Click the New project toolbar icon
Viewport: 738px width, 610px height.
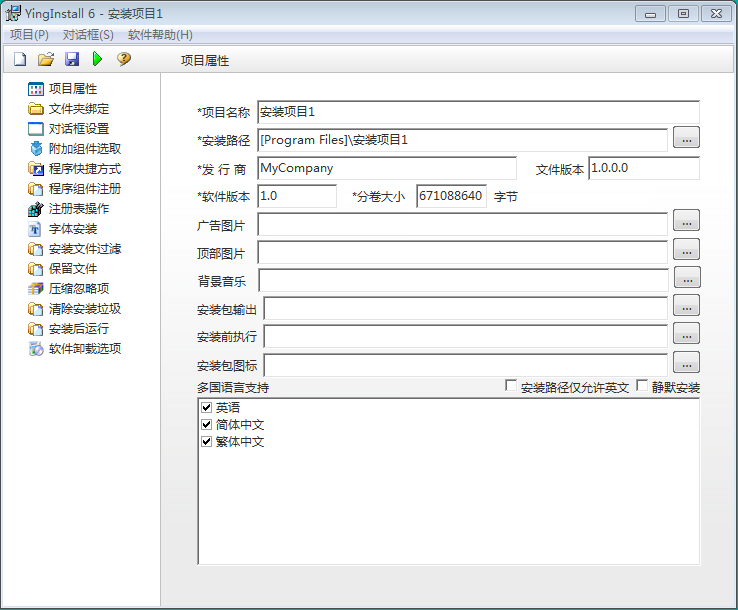pyautogui.click(x=20, y=60)
